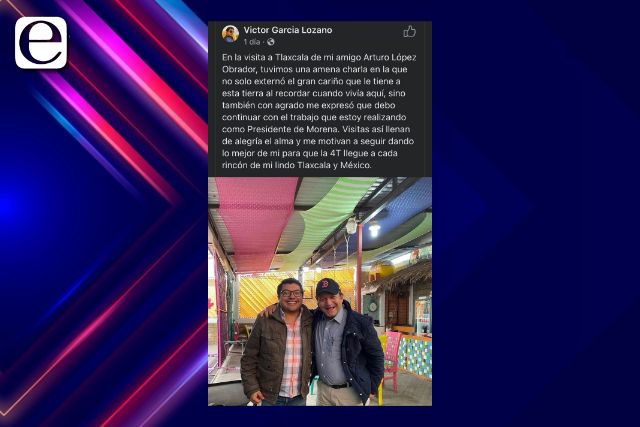The height and width of the screenshot is (427, 640).
Task: Click the hanging white lamp
Action: pyautogui.click(x=351, y=226)
